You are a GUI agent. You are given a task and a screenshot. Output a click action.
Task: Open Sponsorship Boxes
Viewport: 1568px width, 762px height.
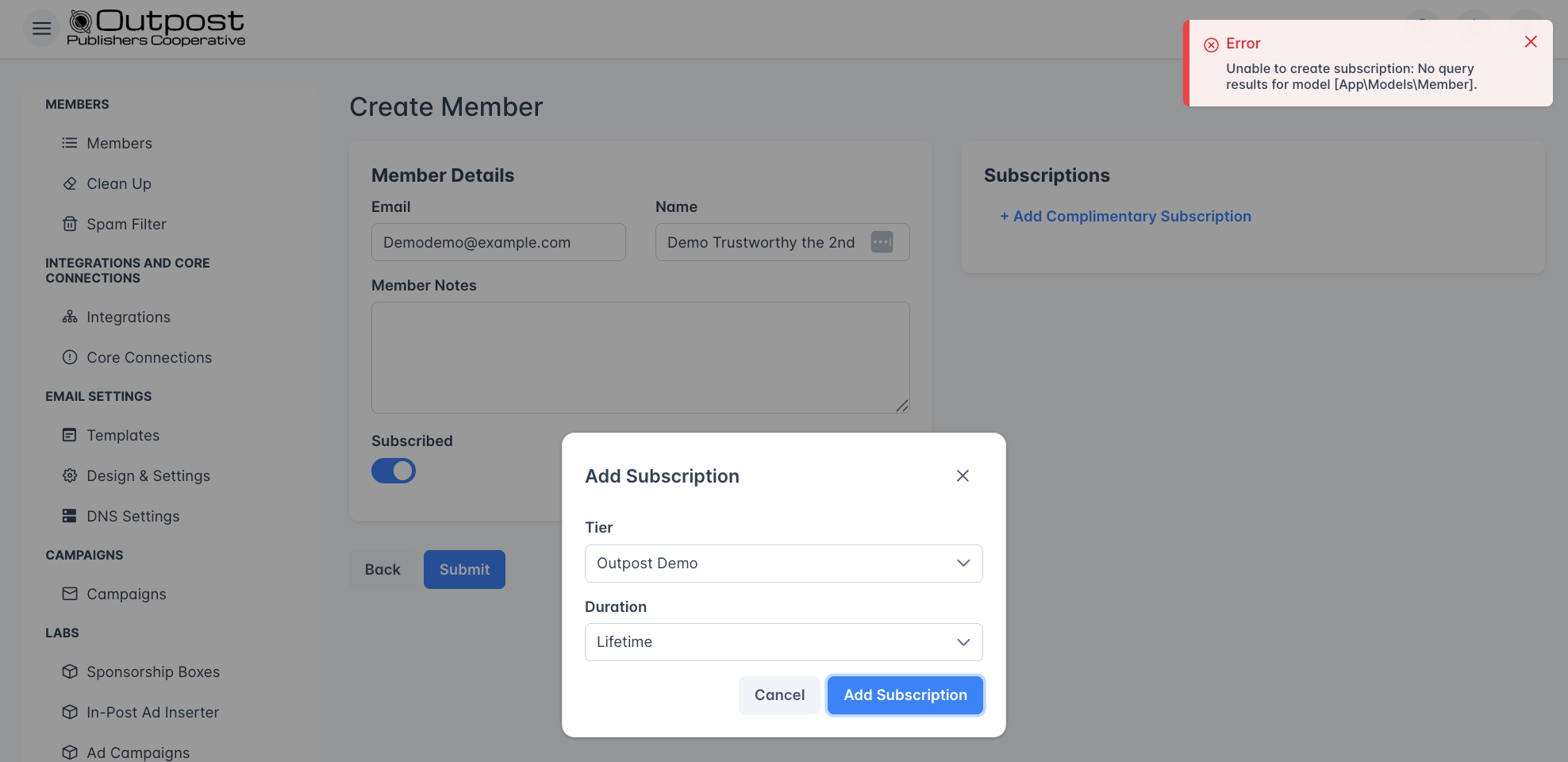tap(153, 672)
